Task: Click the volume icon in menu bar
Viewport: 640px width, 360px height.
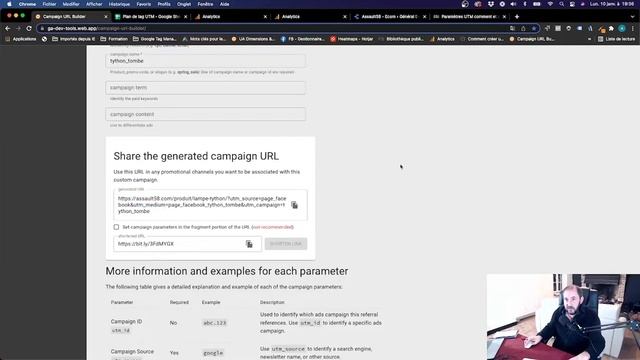Action: [513, 4]
